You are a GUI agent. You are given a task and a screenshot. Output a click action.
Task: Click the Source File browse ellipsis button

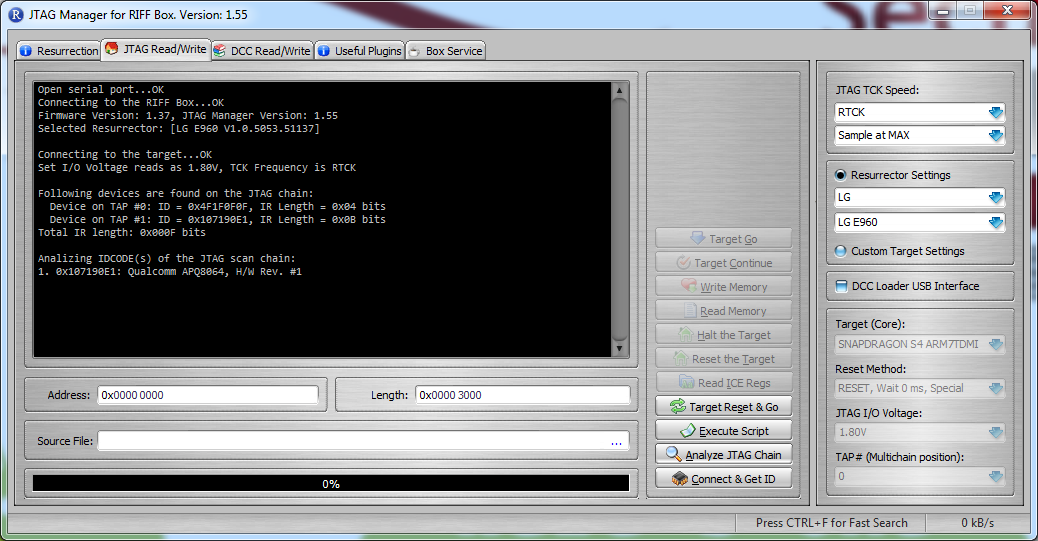(616, 442)
